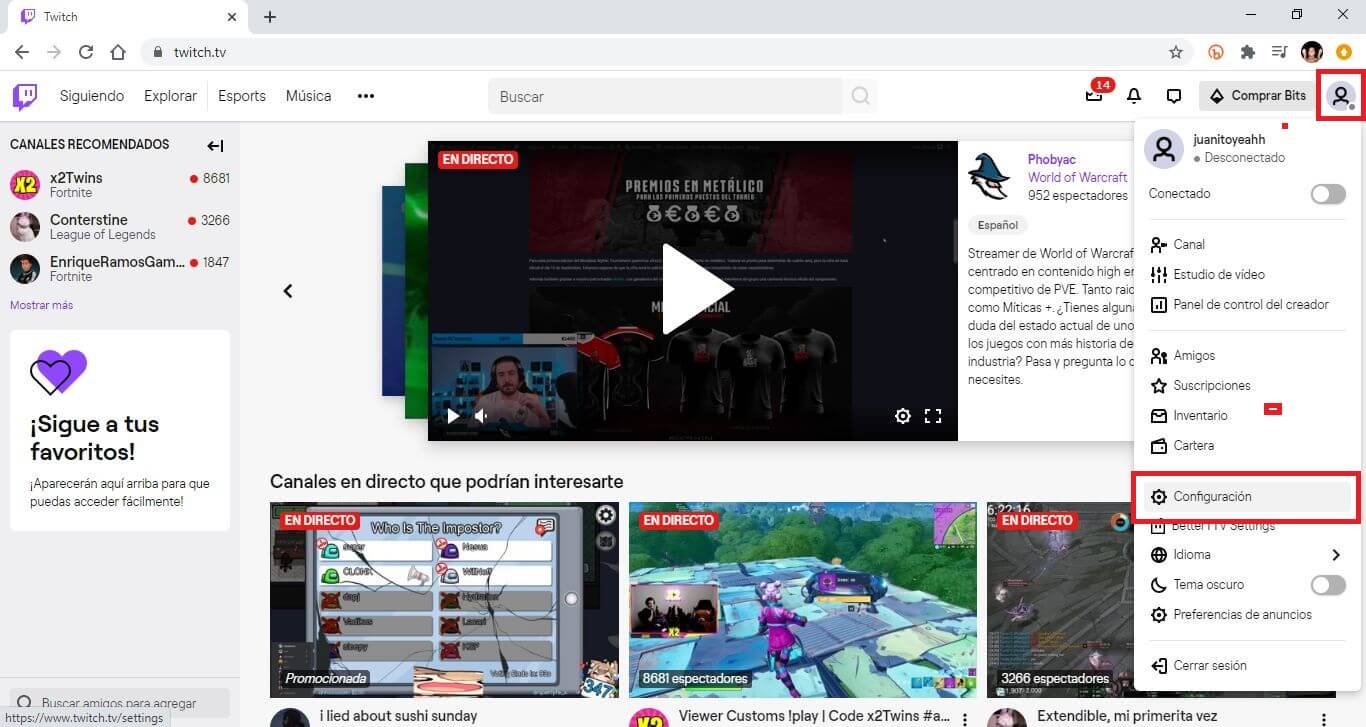
Task: Click the Conterstine channel avatar
Action: click(x=25, y=227)
